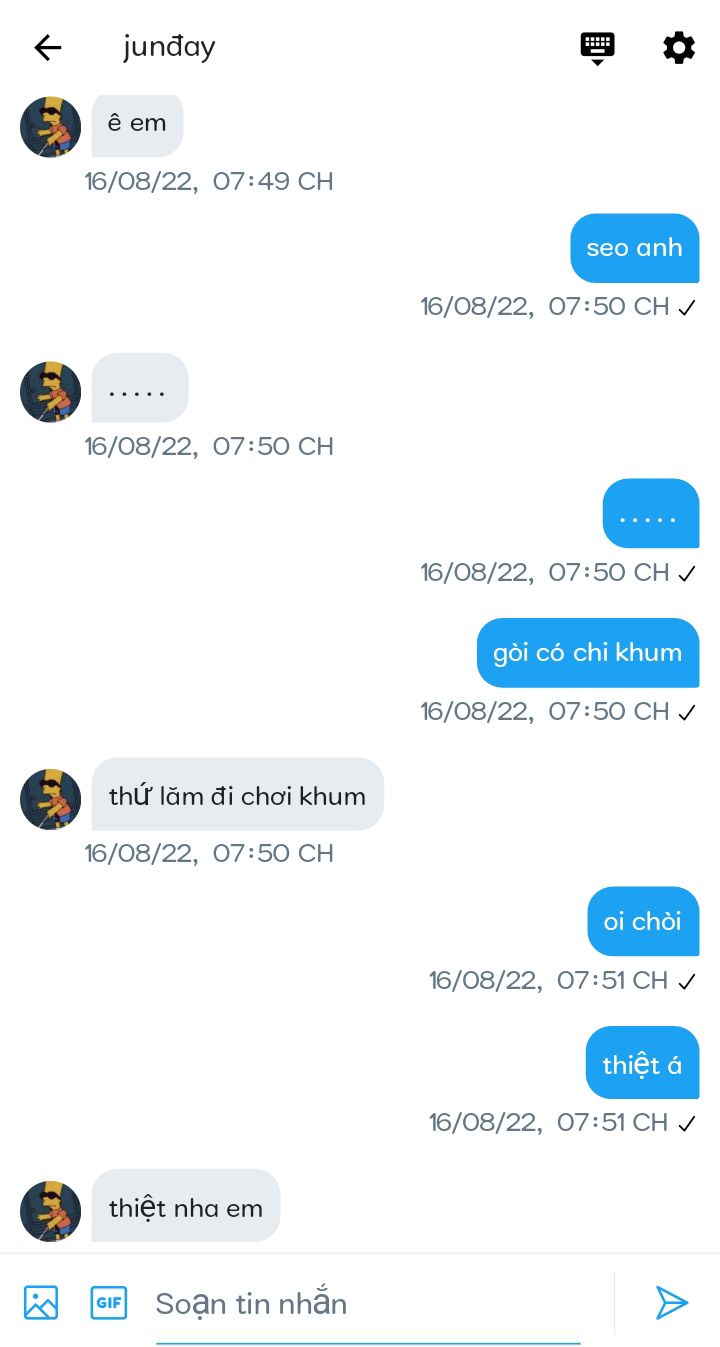Select the 'thiệt á' sent message
The image size is (720, 1347).
click(x=642, y=1063)
